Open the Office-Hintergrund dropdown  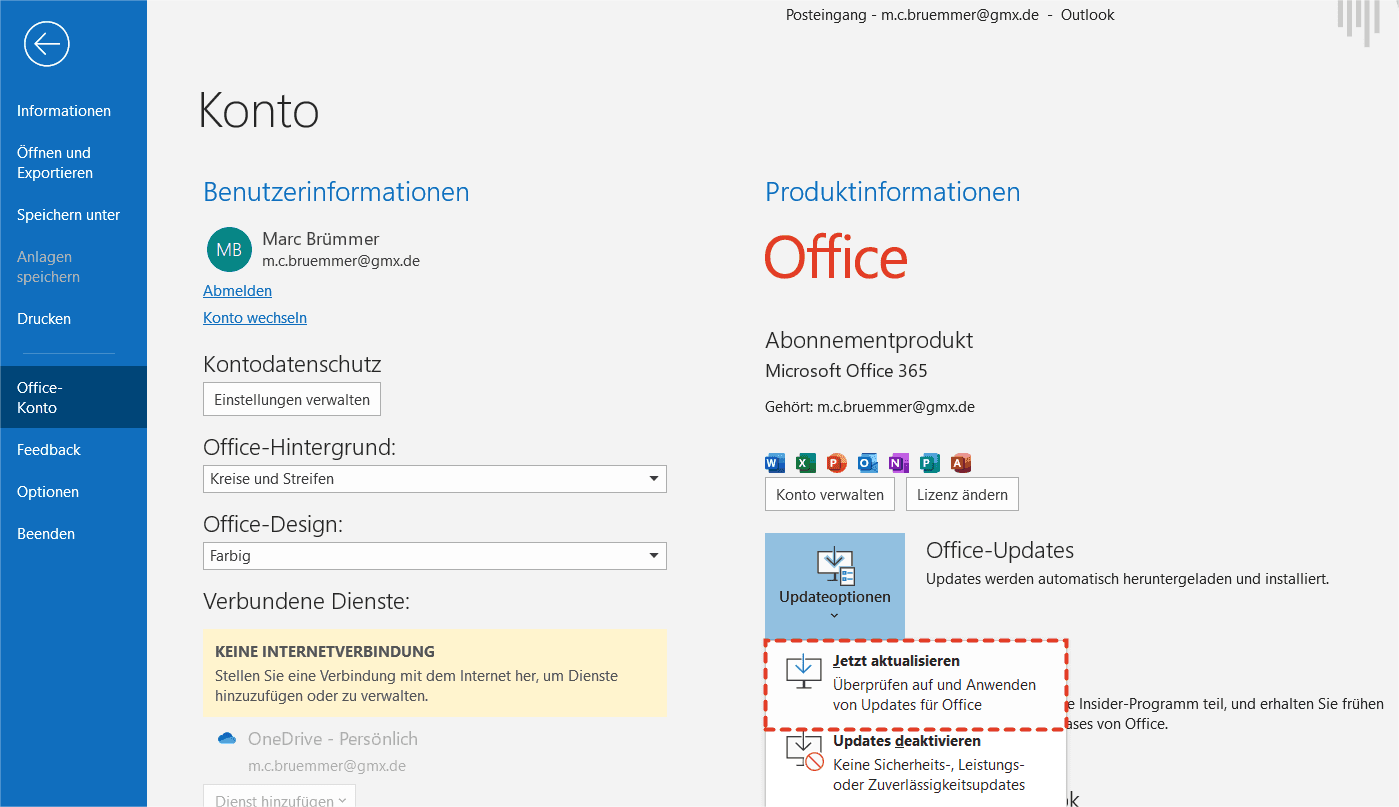435,479
